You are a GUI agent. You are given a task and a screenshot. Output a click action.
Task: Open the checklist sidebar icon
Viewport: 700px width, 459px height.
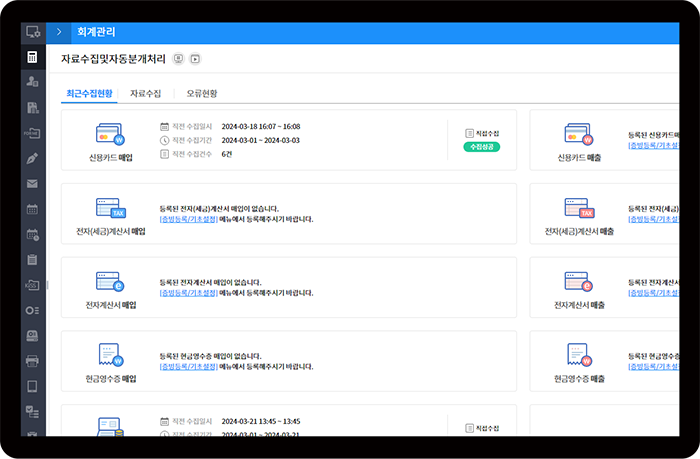[32, 412]
